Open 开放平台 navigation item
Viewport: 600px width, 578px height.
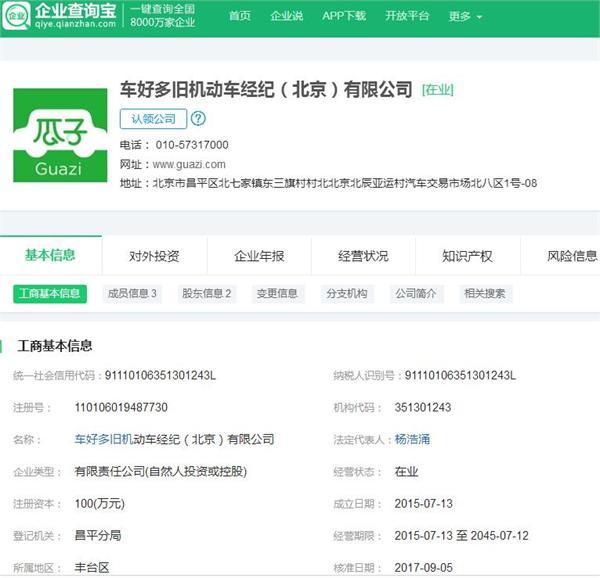point(407,16)
